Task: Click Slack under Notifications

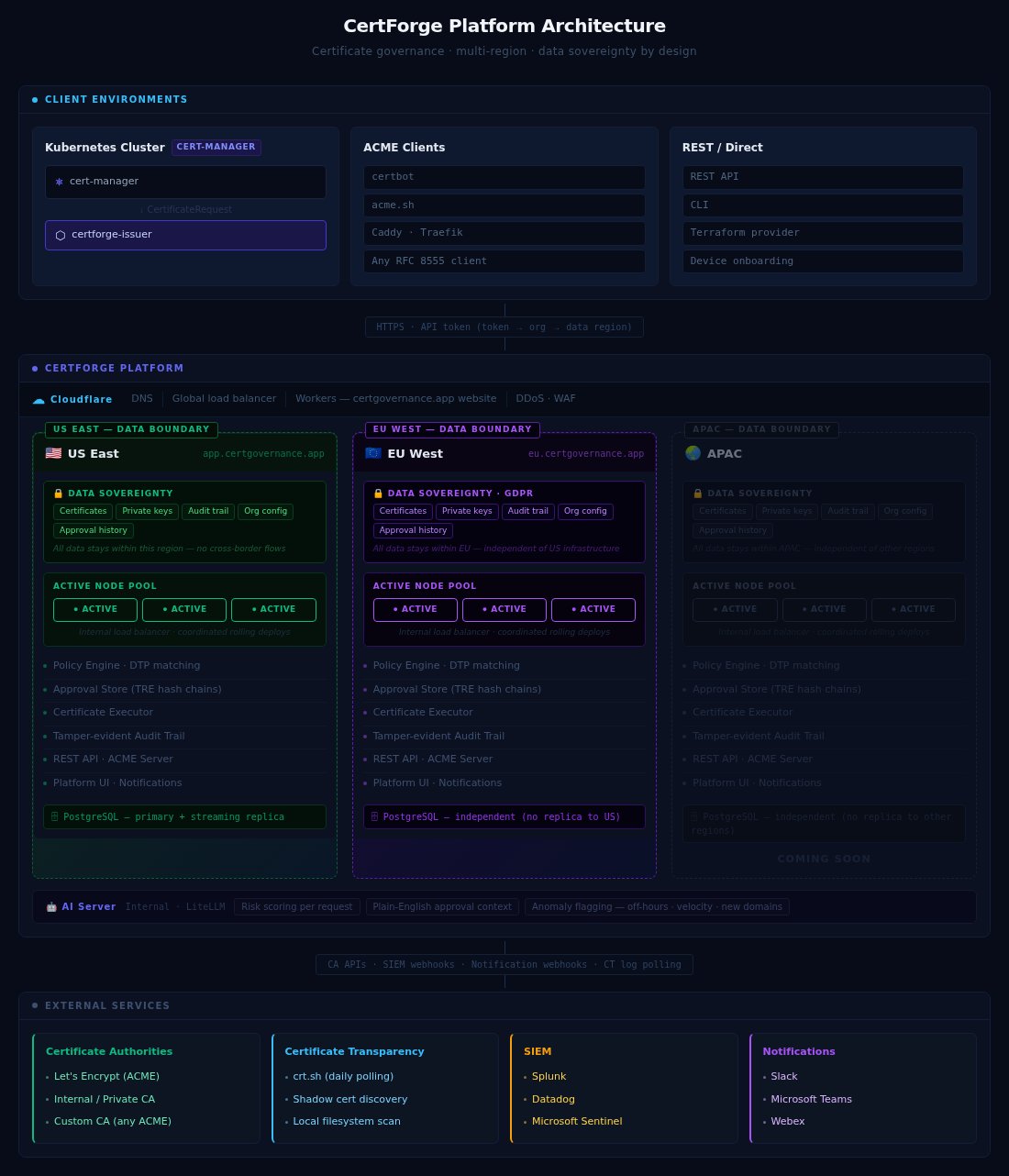Action: click(x=784, y=1077)
